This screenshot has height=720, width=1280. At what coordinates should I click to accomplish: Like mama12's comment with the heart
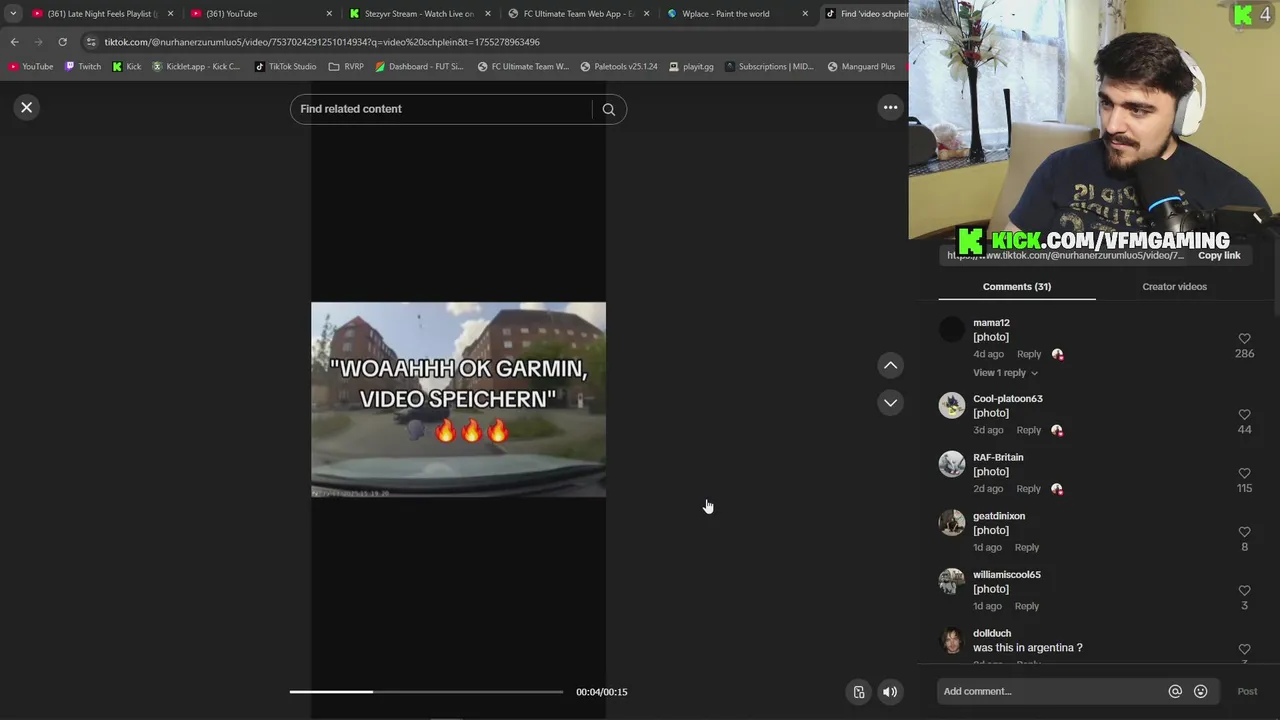pos(1244,339)
